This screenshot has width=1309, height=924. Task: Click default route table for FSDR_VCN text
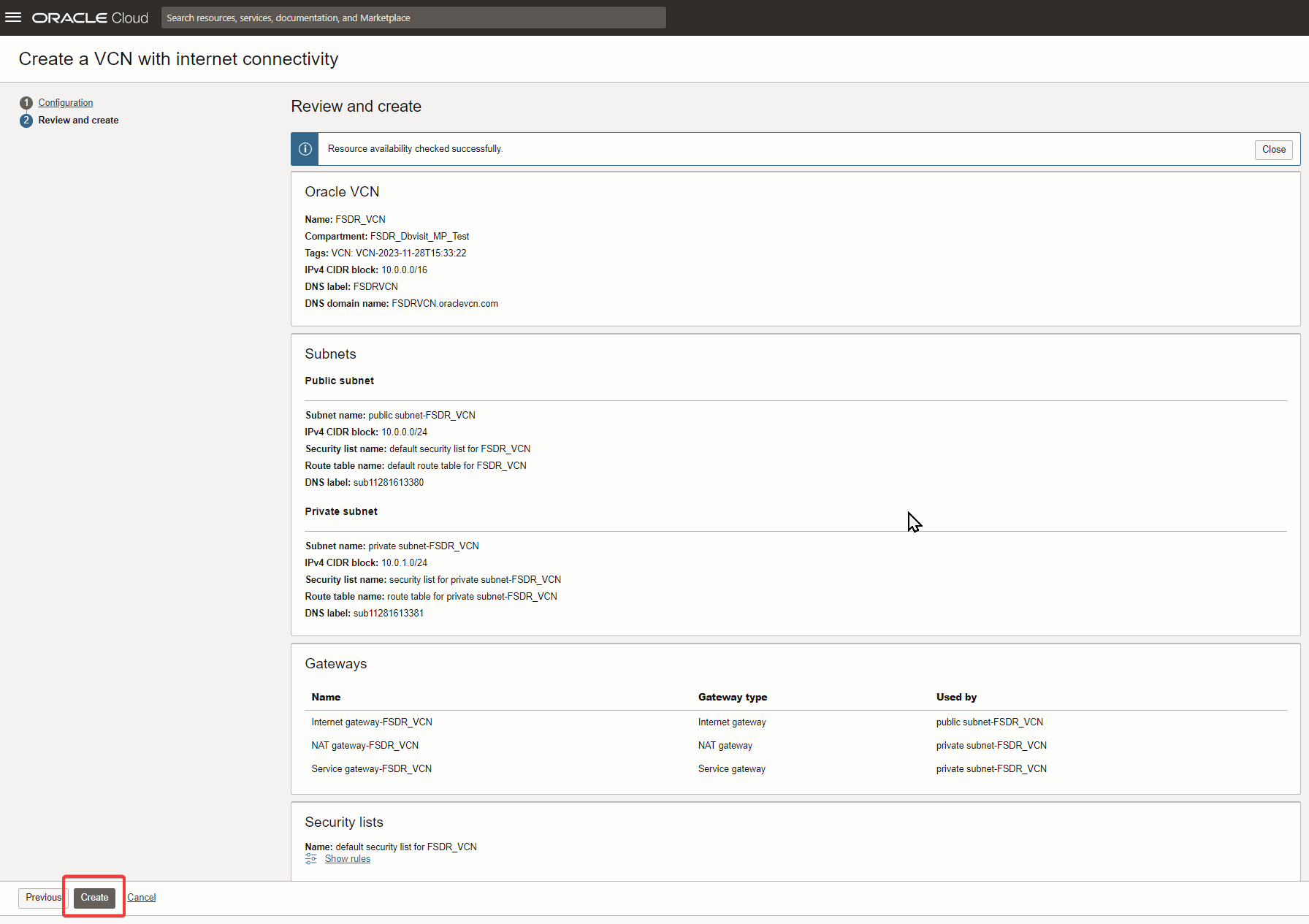[x=457, y=466]
